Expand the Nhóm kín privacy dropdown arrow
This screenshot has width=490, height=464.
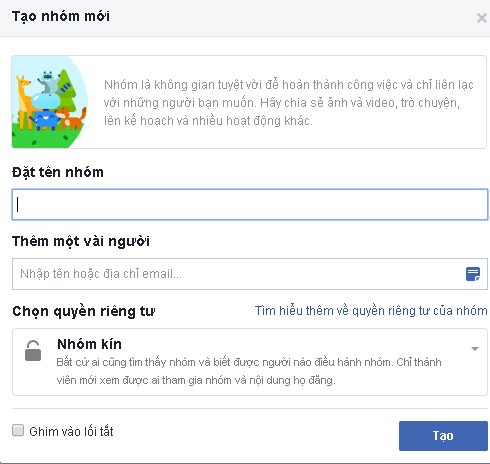(x=475, y=349)
